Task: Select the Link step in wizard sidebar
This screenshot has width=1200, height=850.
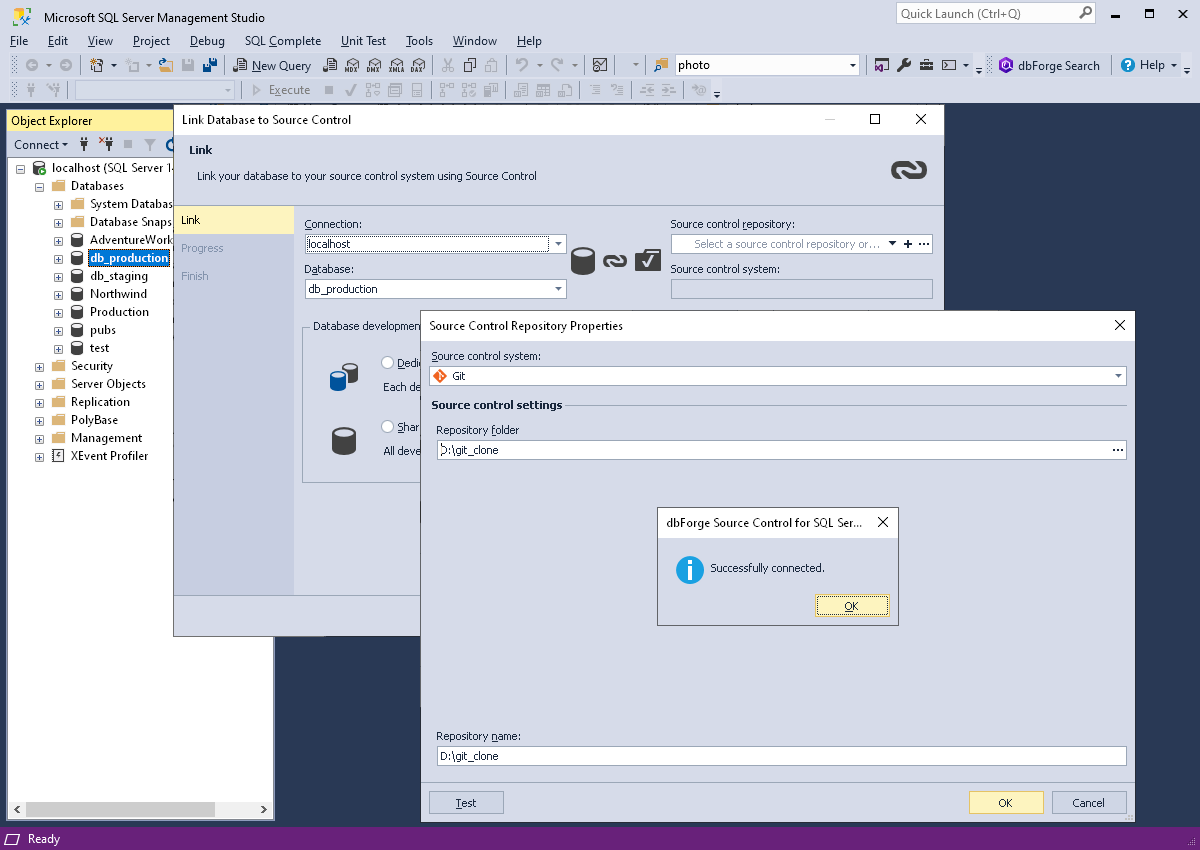Action: pos(234,220)
